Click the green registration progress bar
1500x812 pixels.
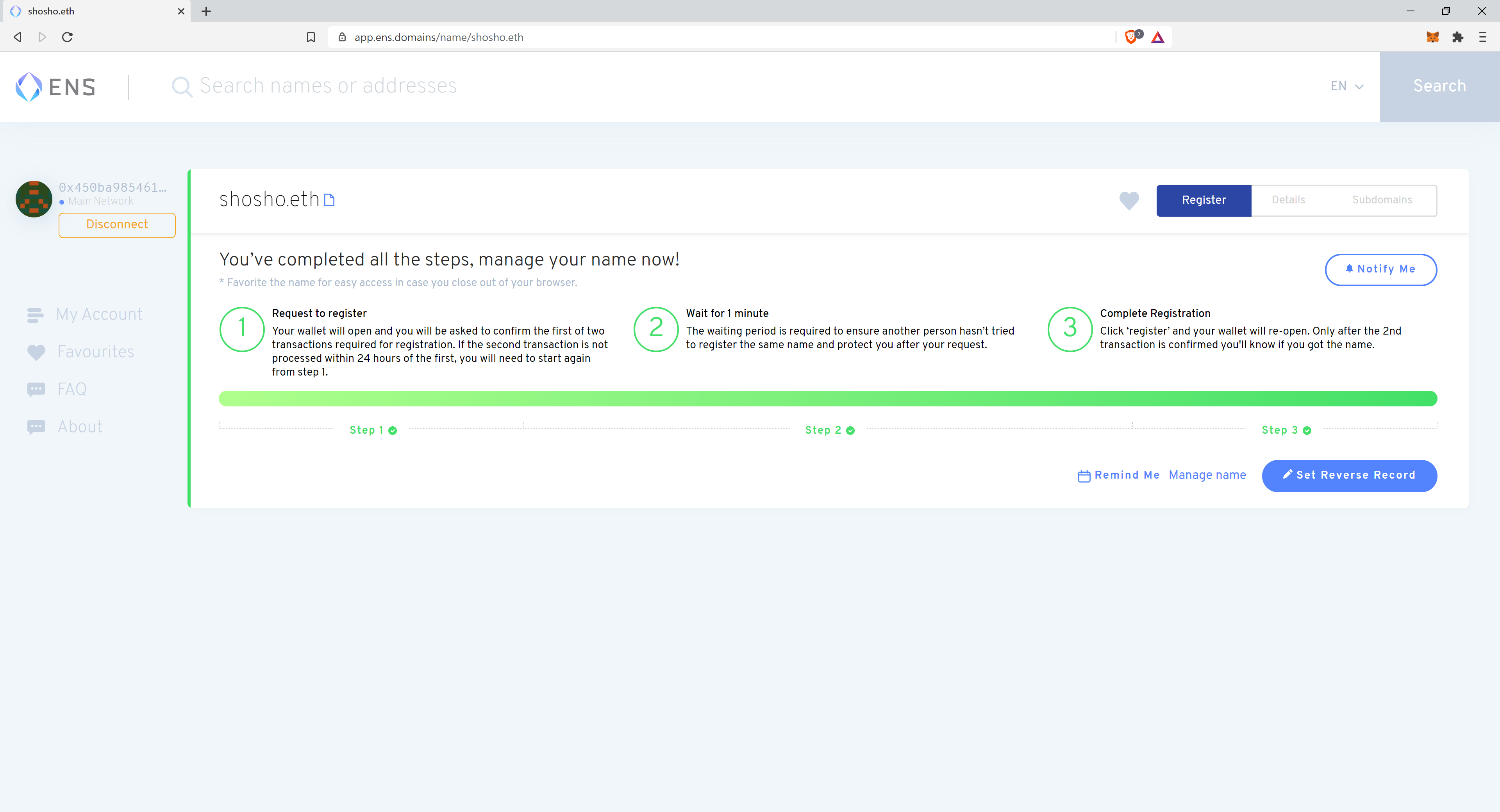tap(827, 399)
